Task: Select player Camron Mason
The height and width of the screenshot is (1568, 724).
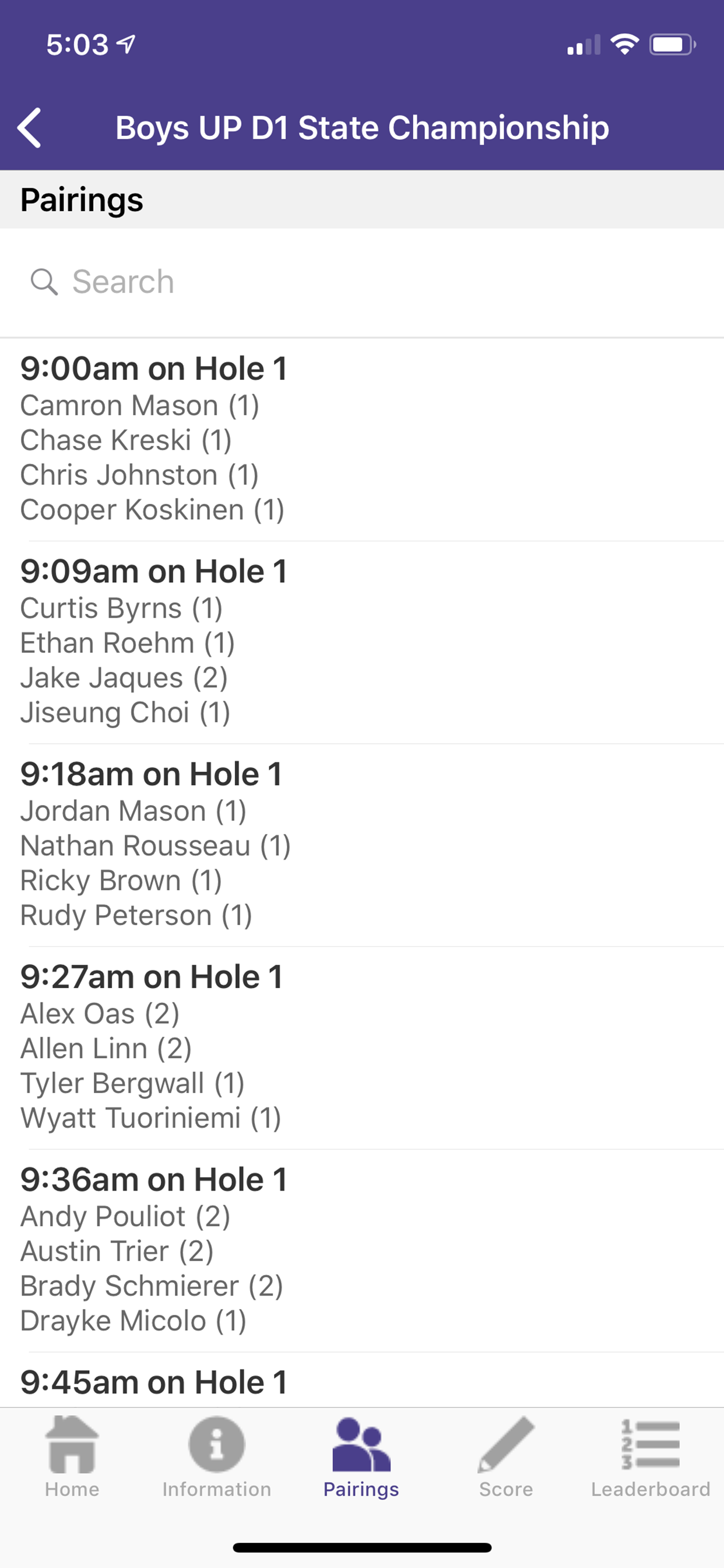Action: [x=140, y=406]
